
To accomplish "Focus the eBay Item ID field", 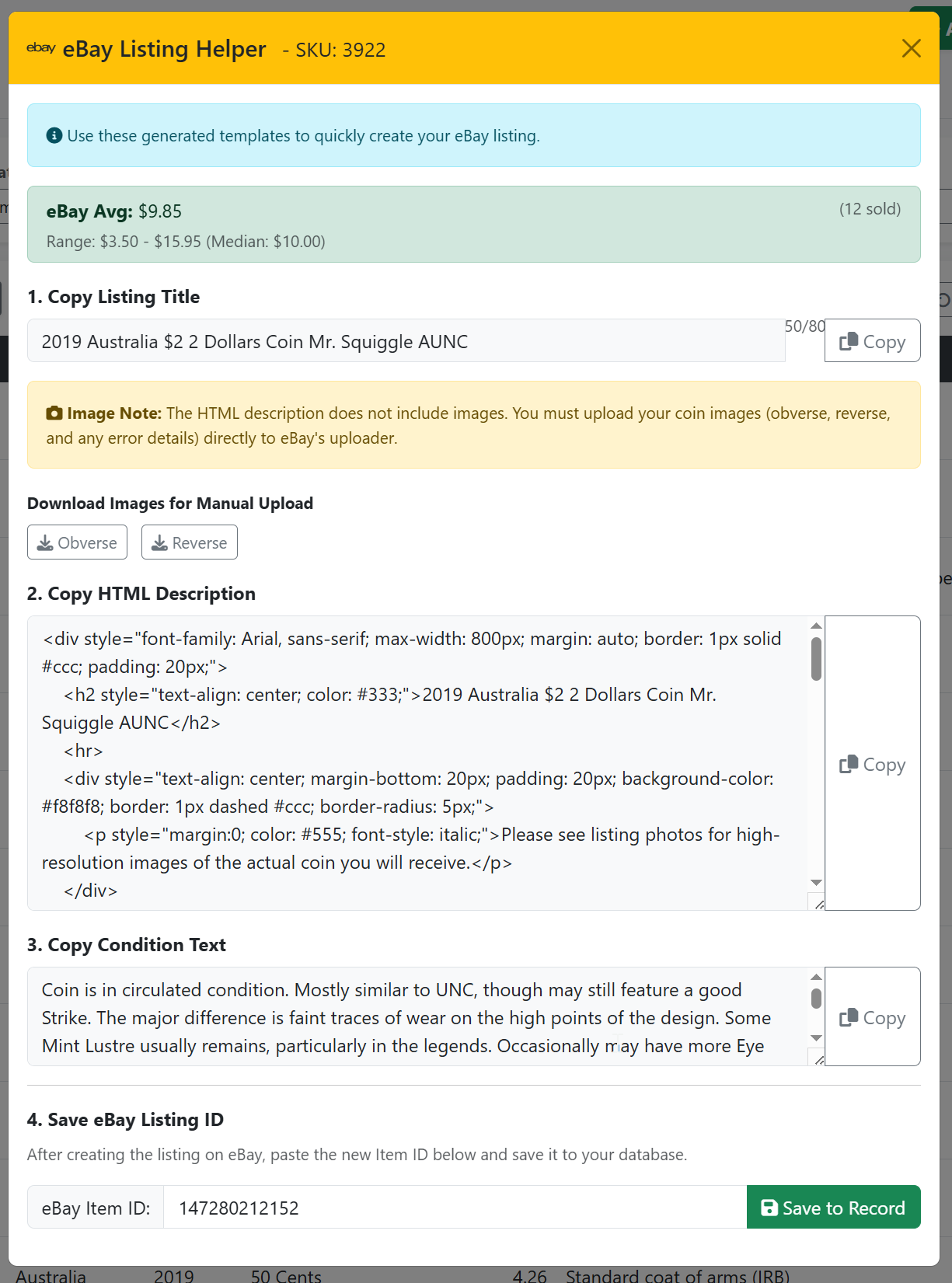I will [x=455, y=1207].
